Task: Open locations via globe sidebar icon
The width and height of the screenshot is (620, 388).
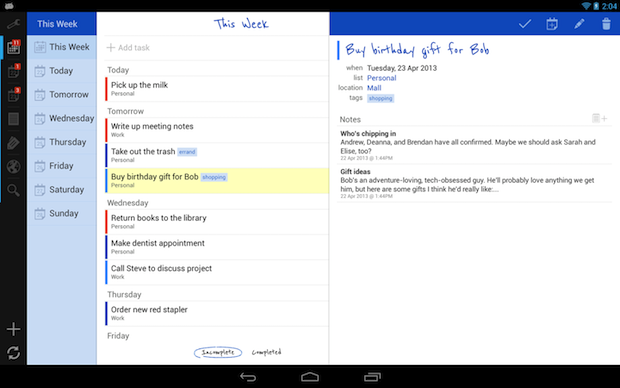Action: pos(13,167)
